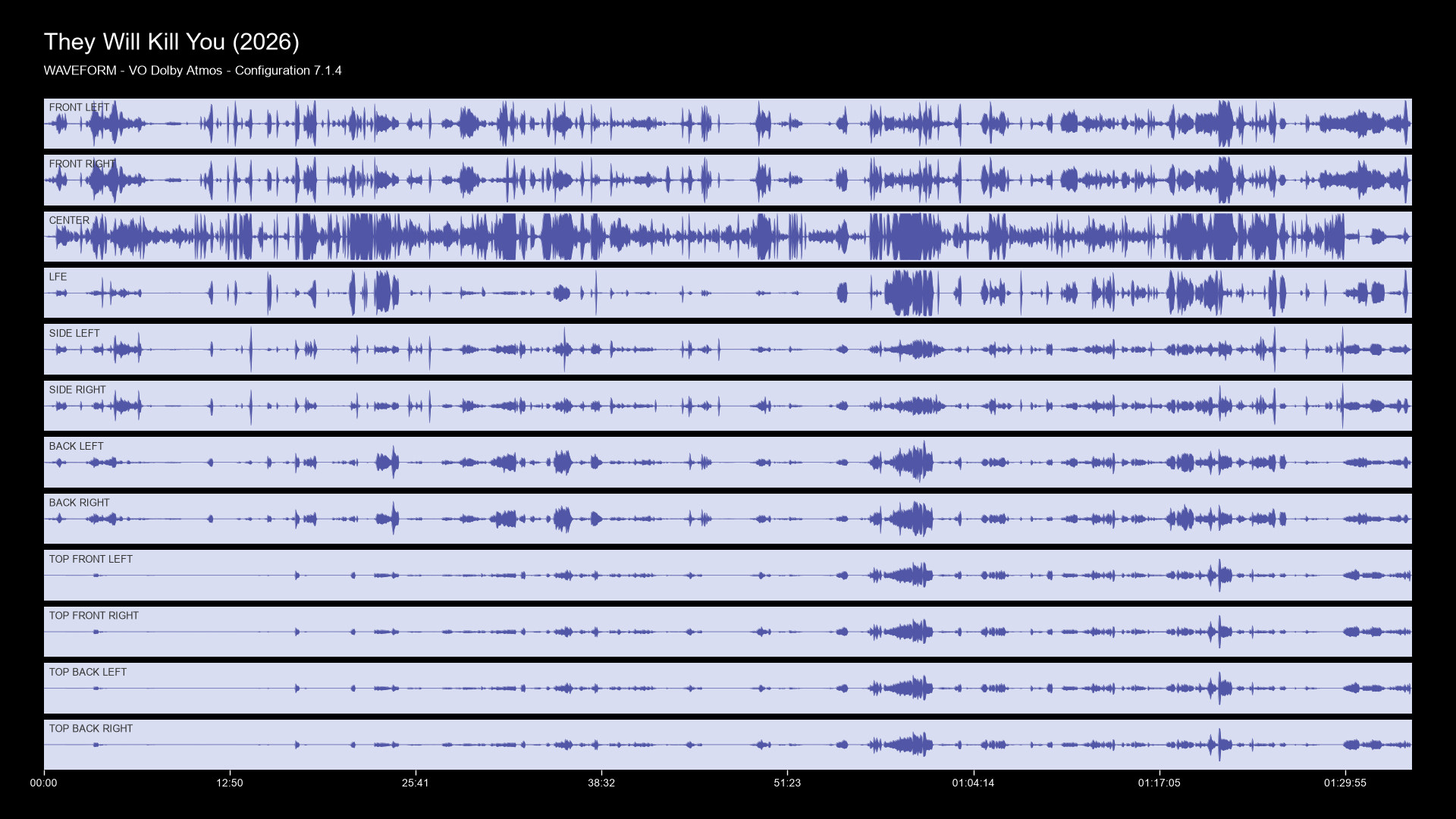Click the SIDE LEFT channel label

[74, 334]
